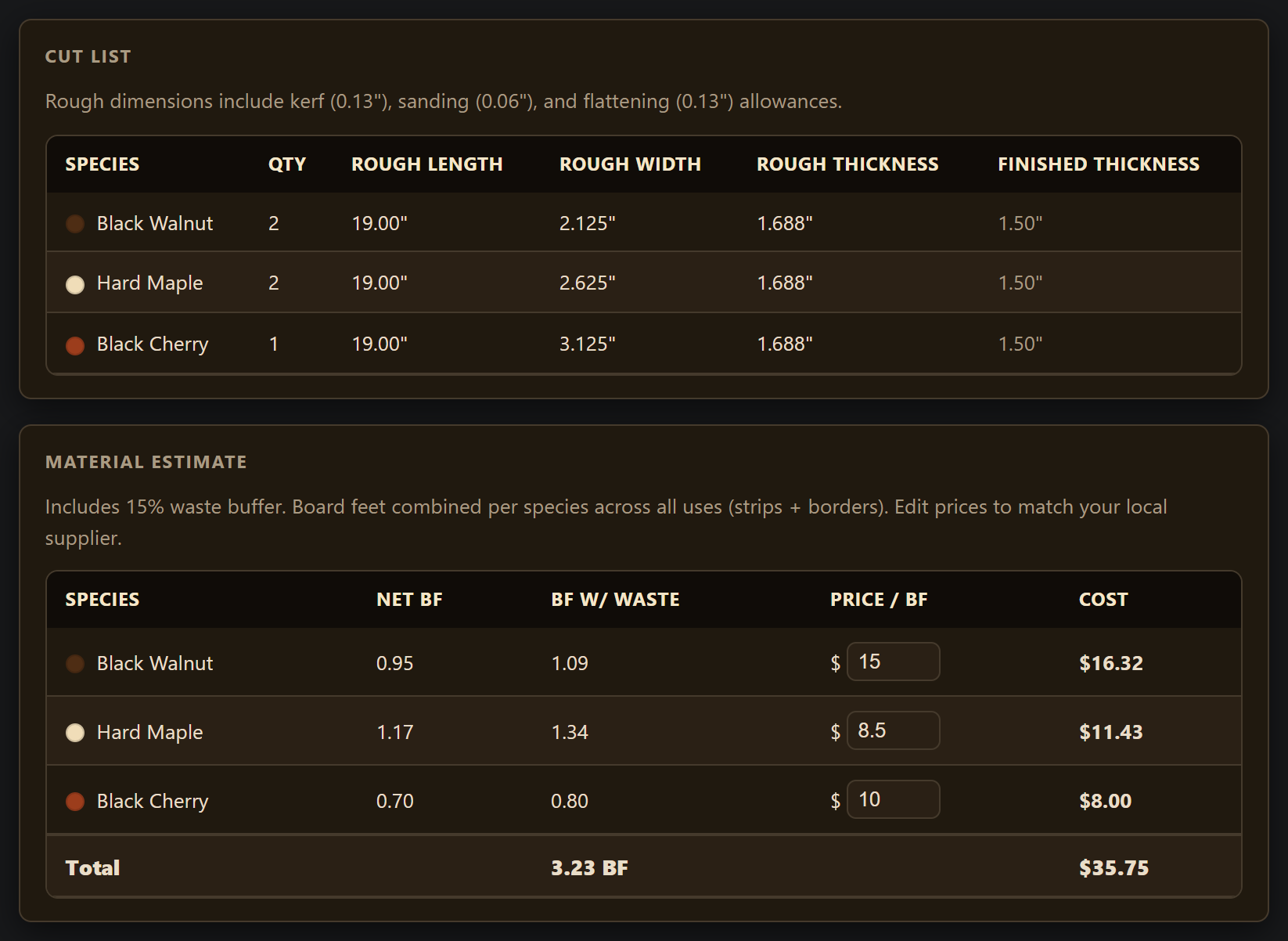1288x941 pixels.
Task: Click the Black Cherry color dot in Material Estimate
Action: 75,802
